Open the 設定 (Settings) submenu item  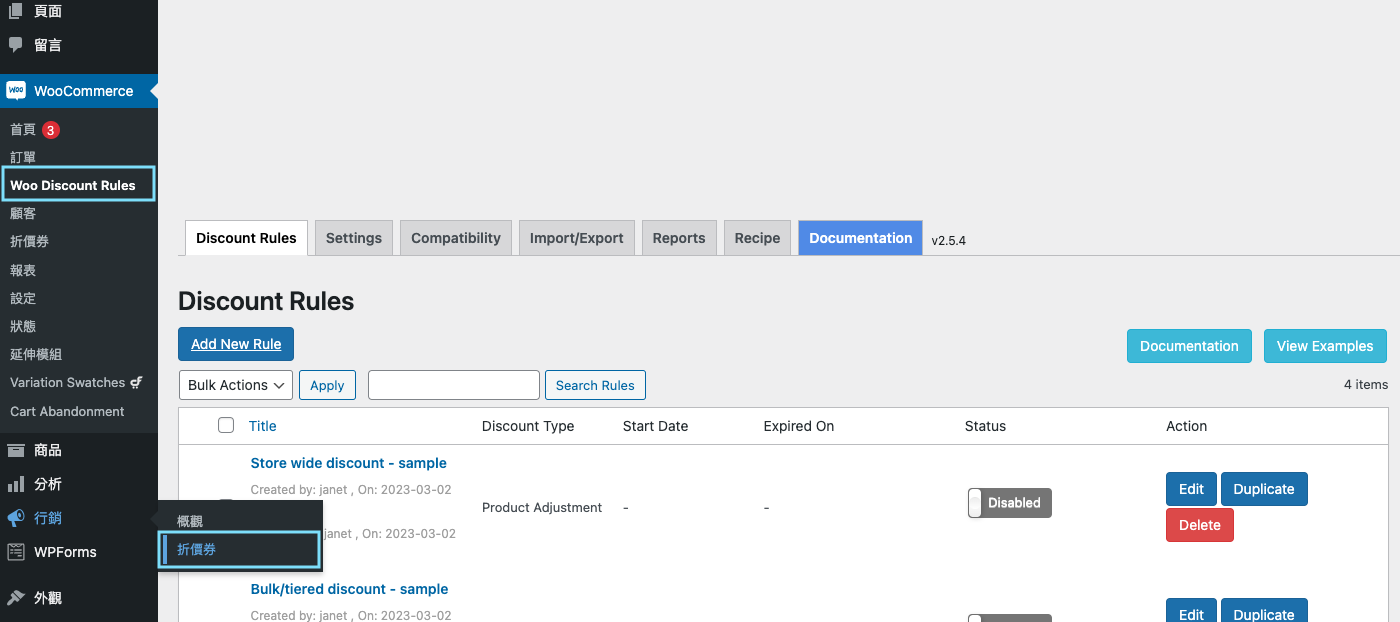tap(23, 298)
